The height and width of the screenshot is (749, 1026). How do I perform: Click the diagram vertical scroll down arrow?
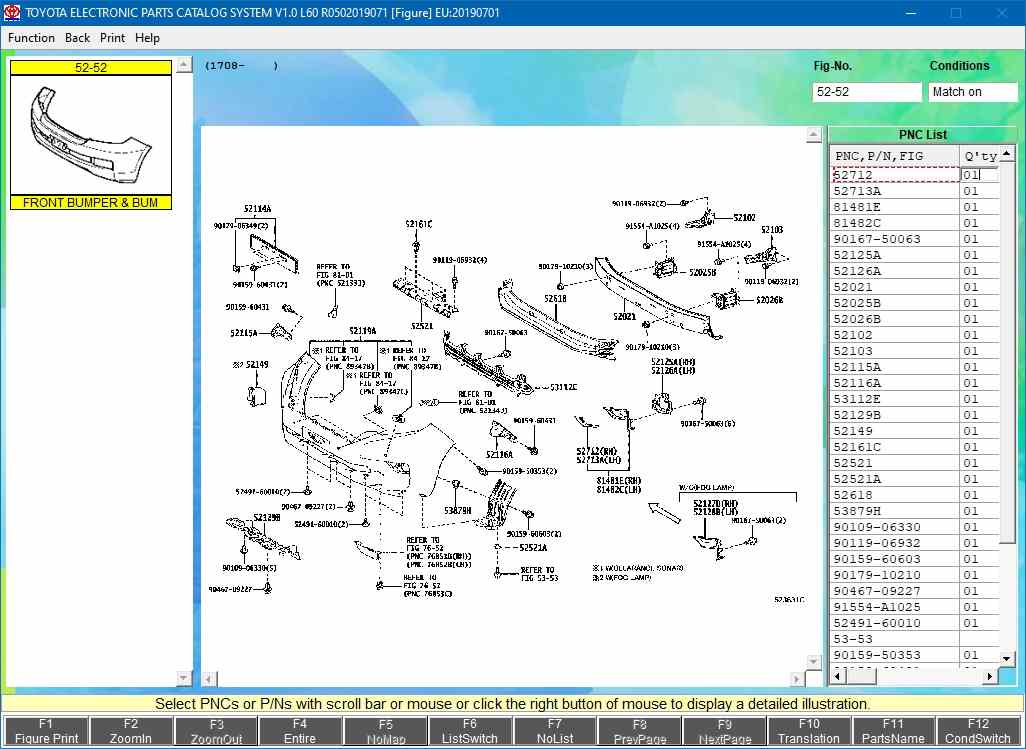pyautogui.click(x=813, y=662)
